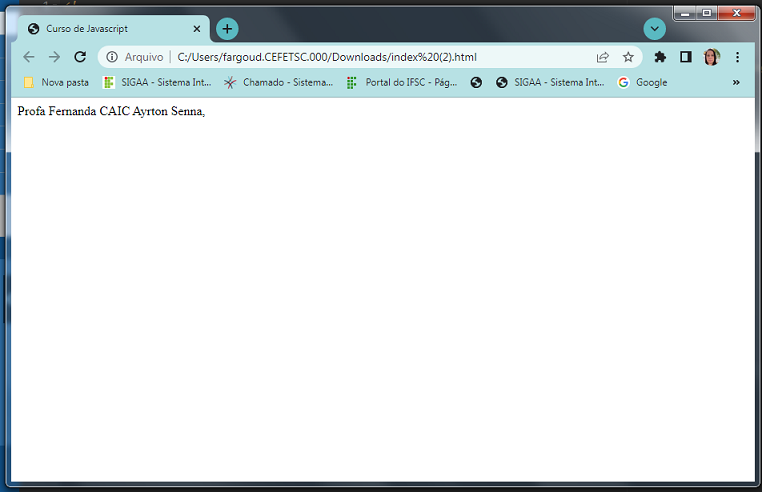The height and width of the screenshot is (492, 762).
Task: Open the user profile avatar
Action: coord(711,57)
